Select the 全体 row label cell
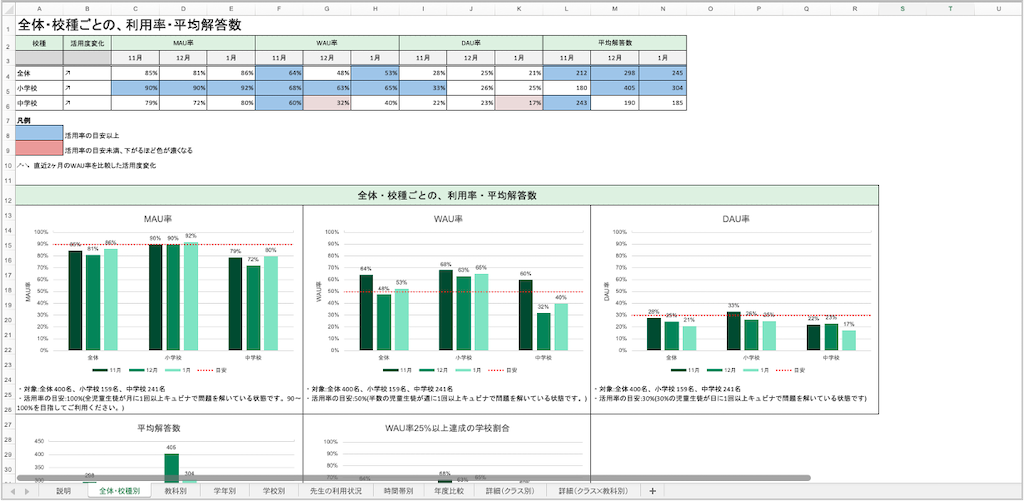The width and height of the screenshot is (1024, 501). coord(39,73)
